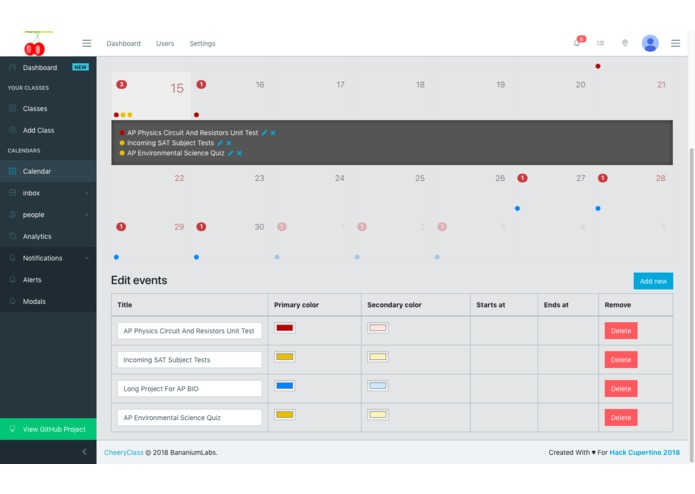
Task: Open the right aside hamburger menu
Action: point(675,43)
